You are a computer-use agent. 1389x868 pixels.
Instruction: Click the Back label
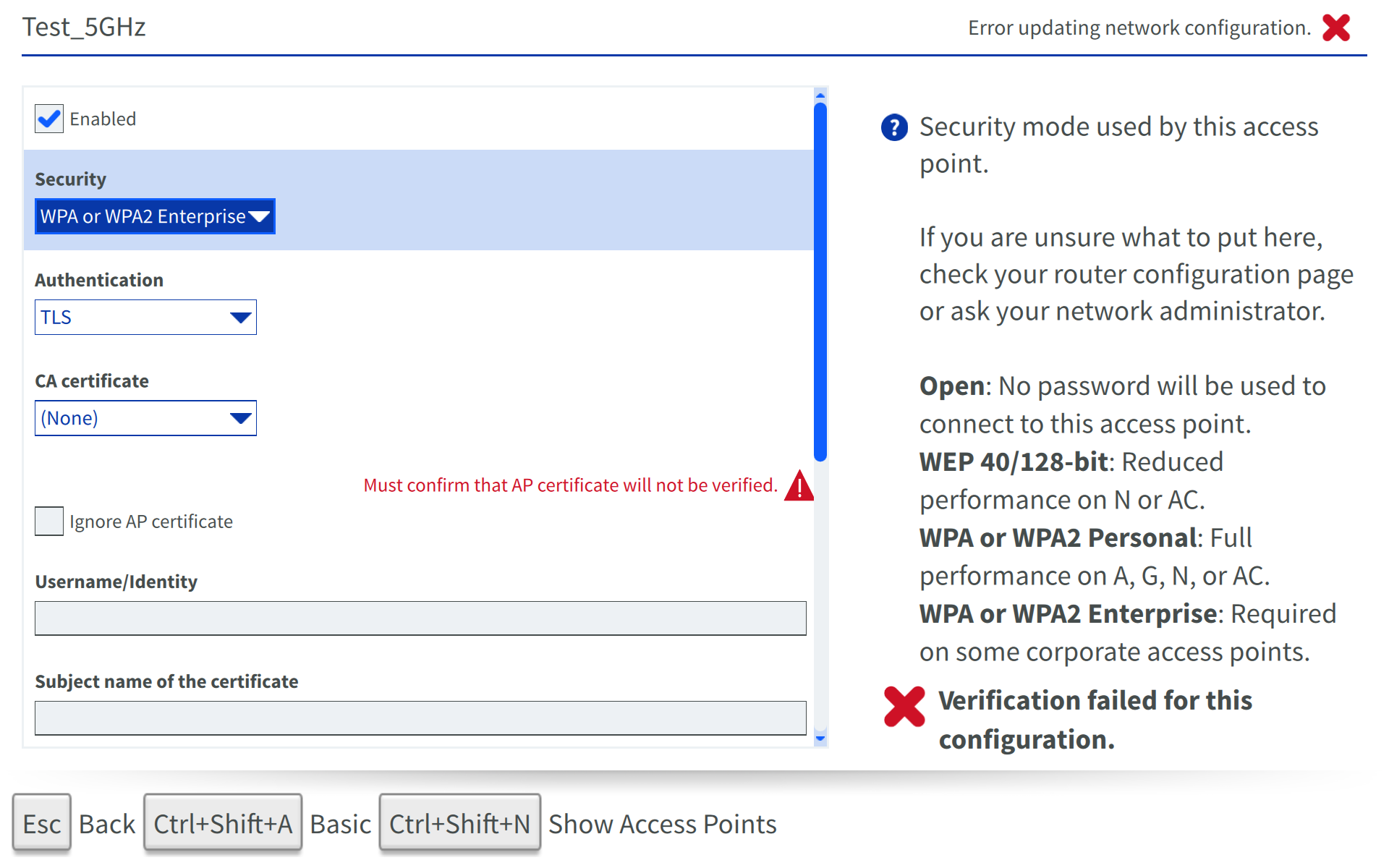107,824
